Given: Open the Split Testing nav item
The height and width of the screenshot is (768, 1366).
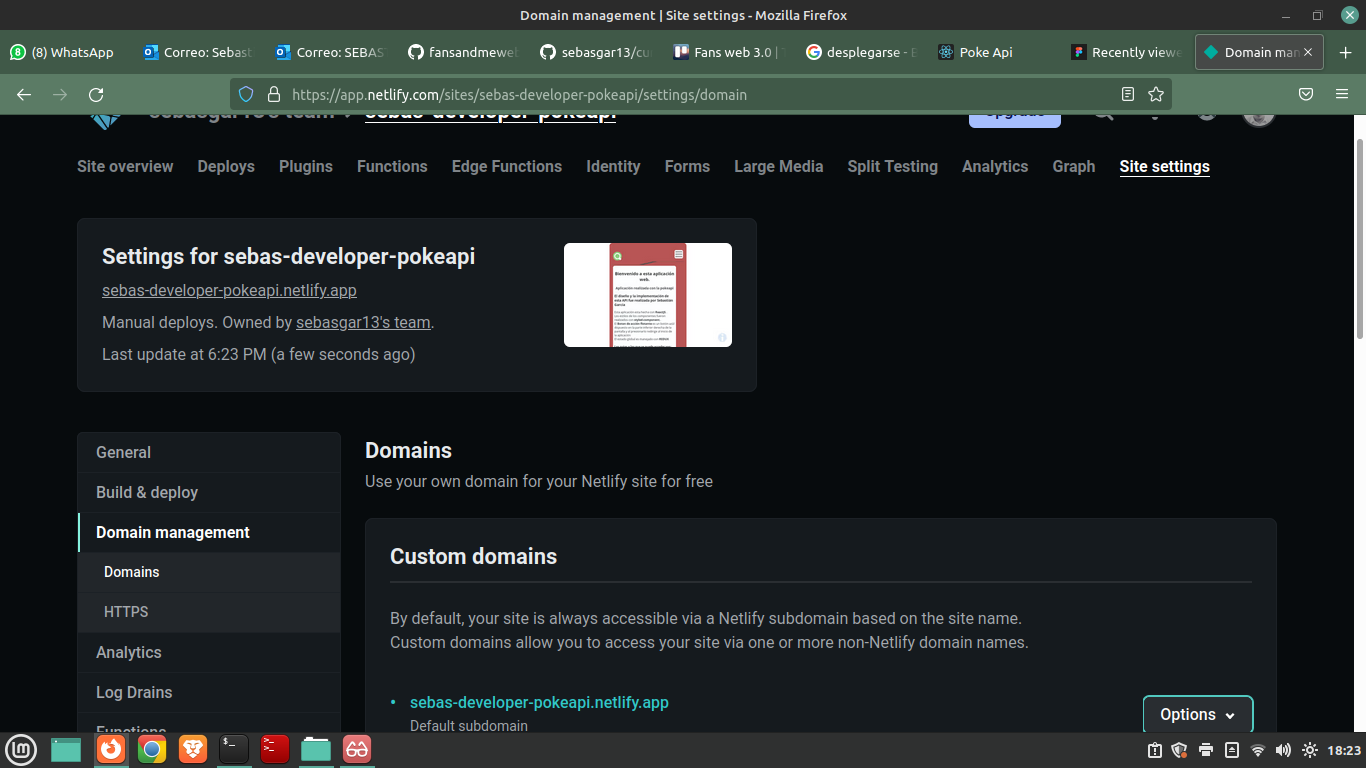Looking at the screenshot, I should pos(893,166).
